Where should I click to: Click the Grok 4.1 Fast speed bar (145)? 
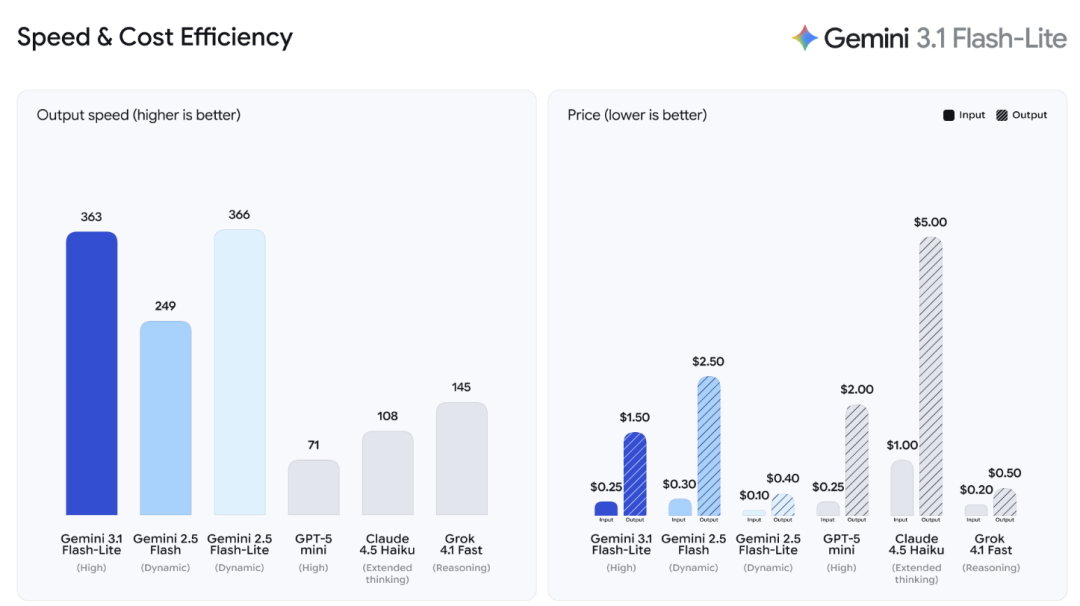461,459
